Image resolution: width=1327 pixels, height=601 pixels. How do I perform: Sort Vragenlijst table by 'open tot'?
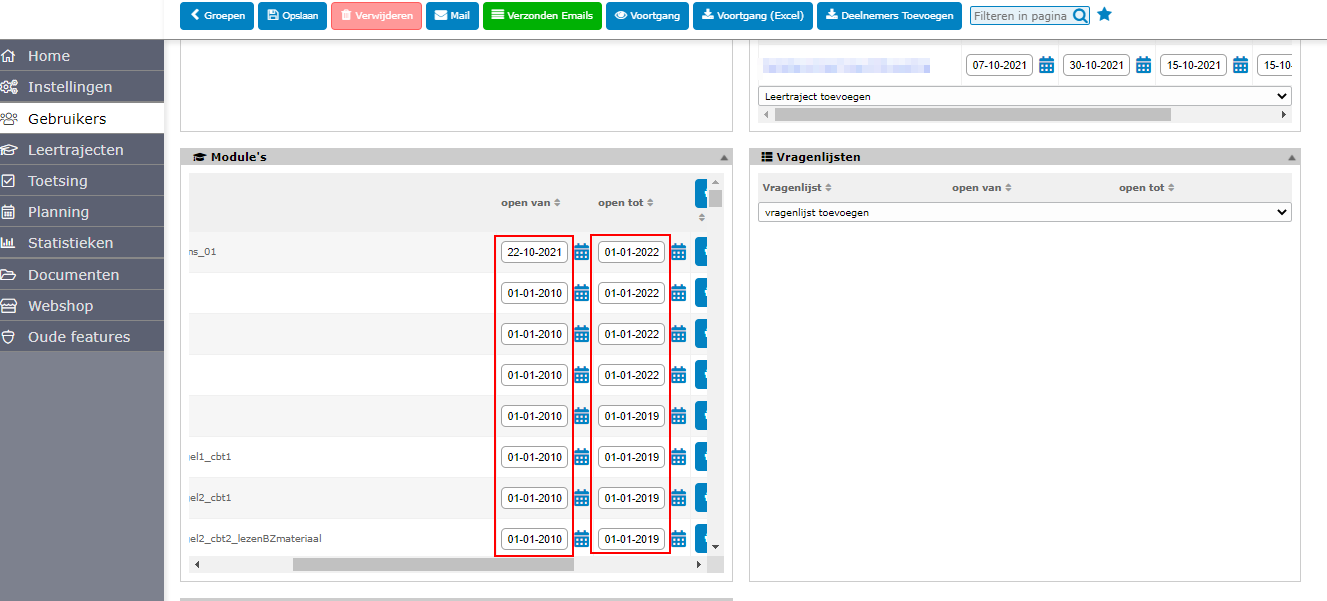(x=1146, y=188)
